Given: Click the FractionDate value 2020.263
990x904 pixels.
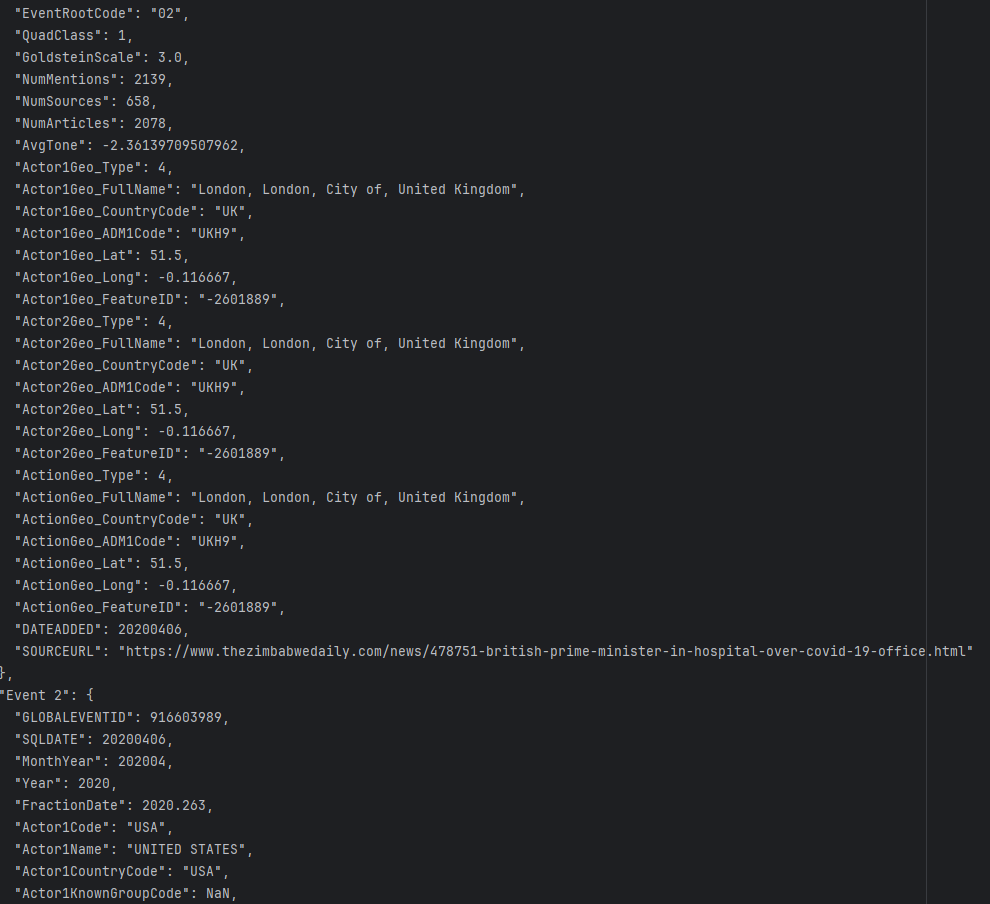Looking at the screenshot, I should (x=177, y=805).
